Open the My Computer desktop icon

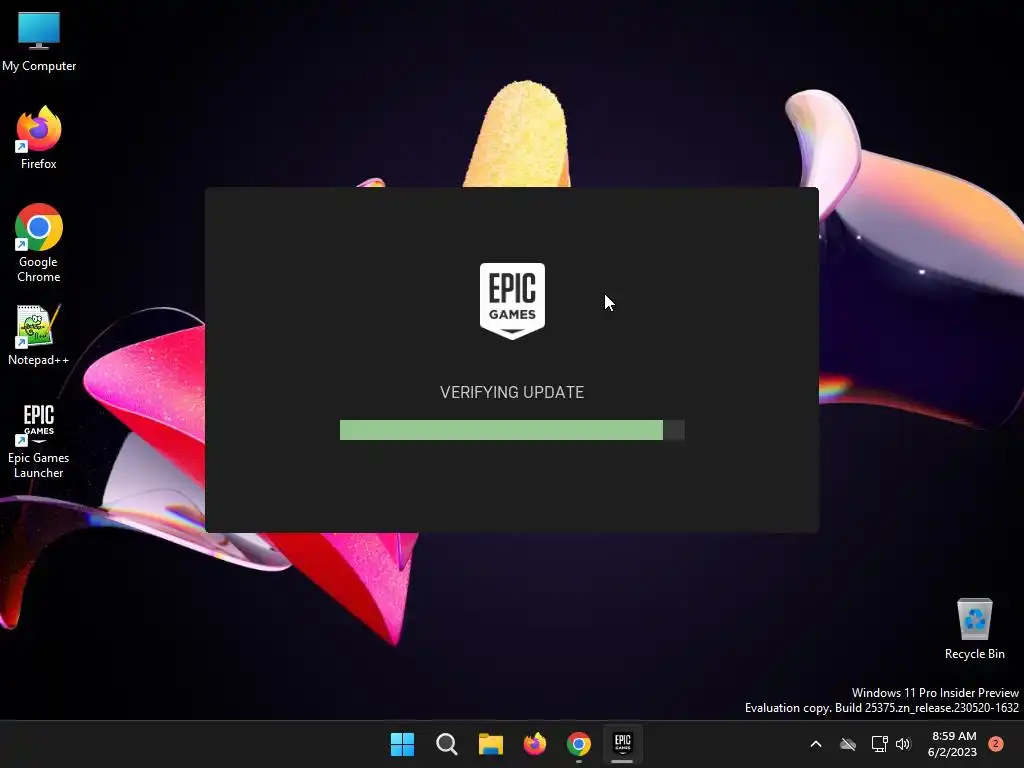39,40
